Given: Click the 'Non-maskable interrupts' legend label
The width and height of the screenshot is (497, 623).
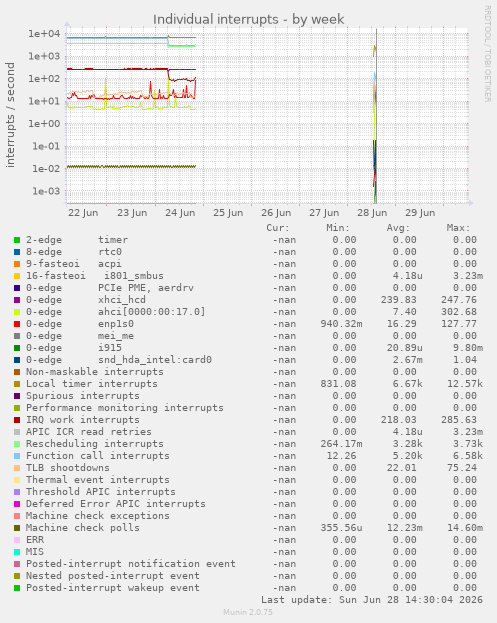Looking at the screenshot, I should pos(95,372).
